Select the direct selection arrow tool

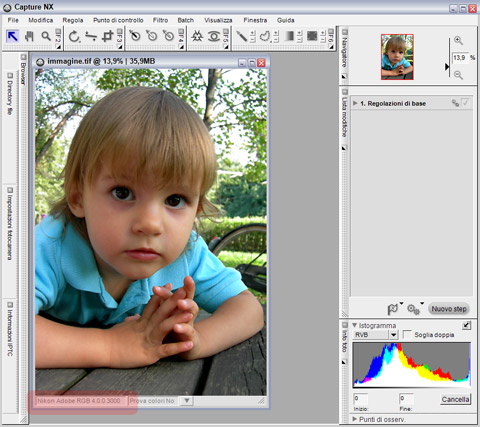[12, 36]
